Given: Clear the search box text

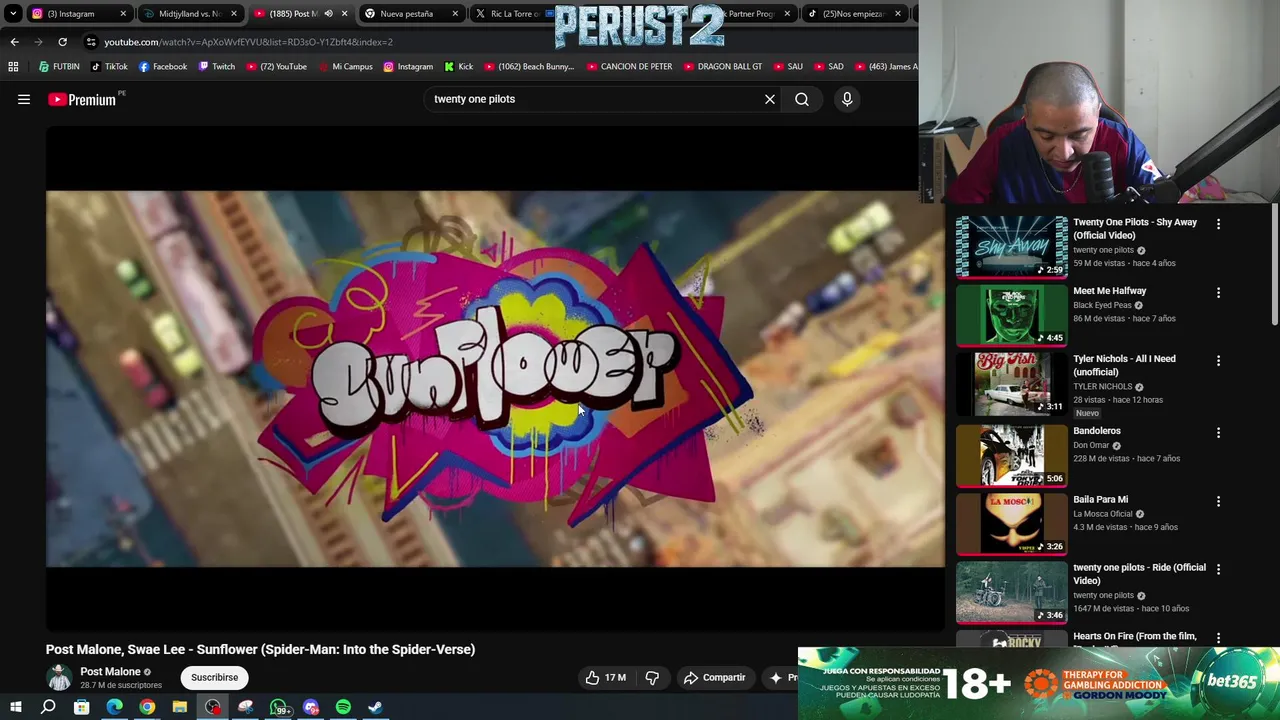Looking at the screenshot, I should [x=770, y=99].
